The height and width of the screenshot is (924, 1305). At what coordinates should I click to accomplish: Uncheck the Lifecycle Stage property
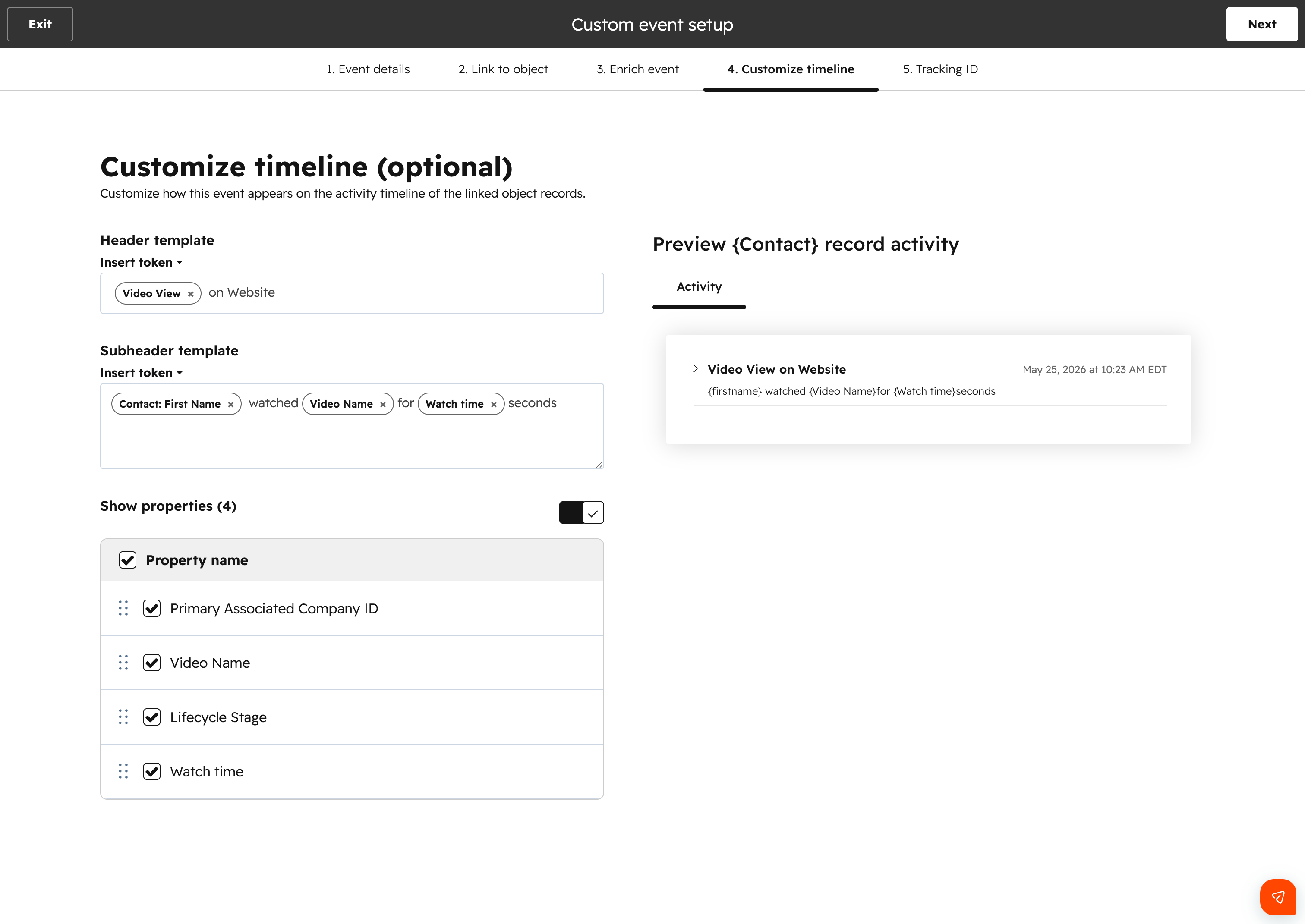tap(152, 717)
